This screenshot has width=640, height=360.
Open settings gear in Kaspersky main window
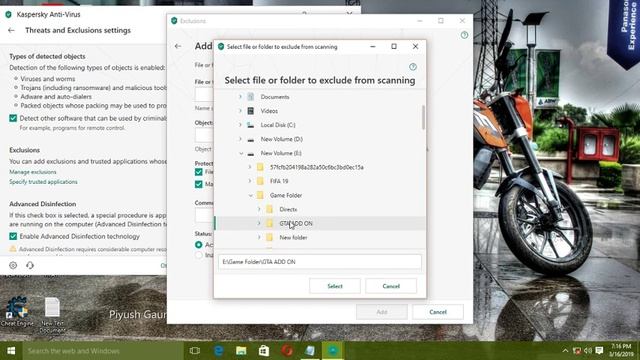tap(13, 265)
